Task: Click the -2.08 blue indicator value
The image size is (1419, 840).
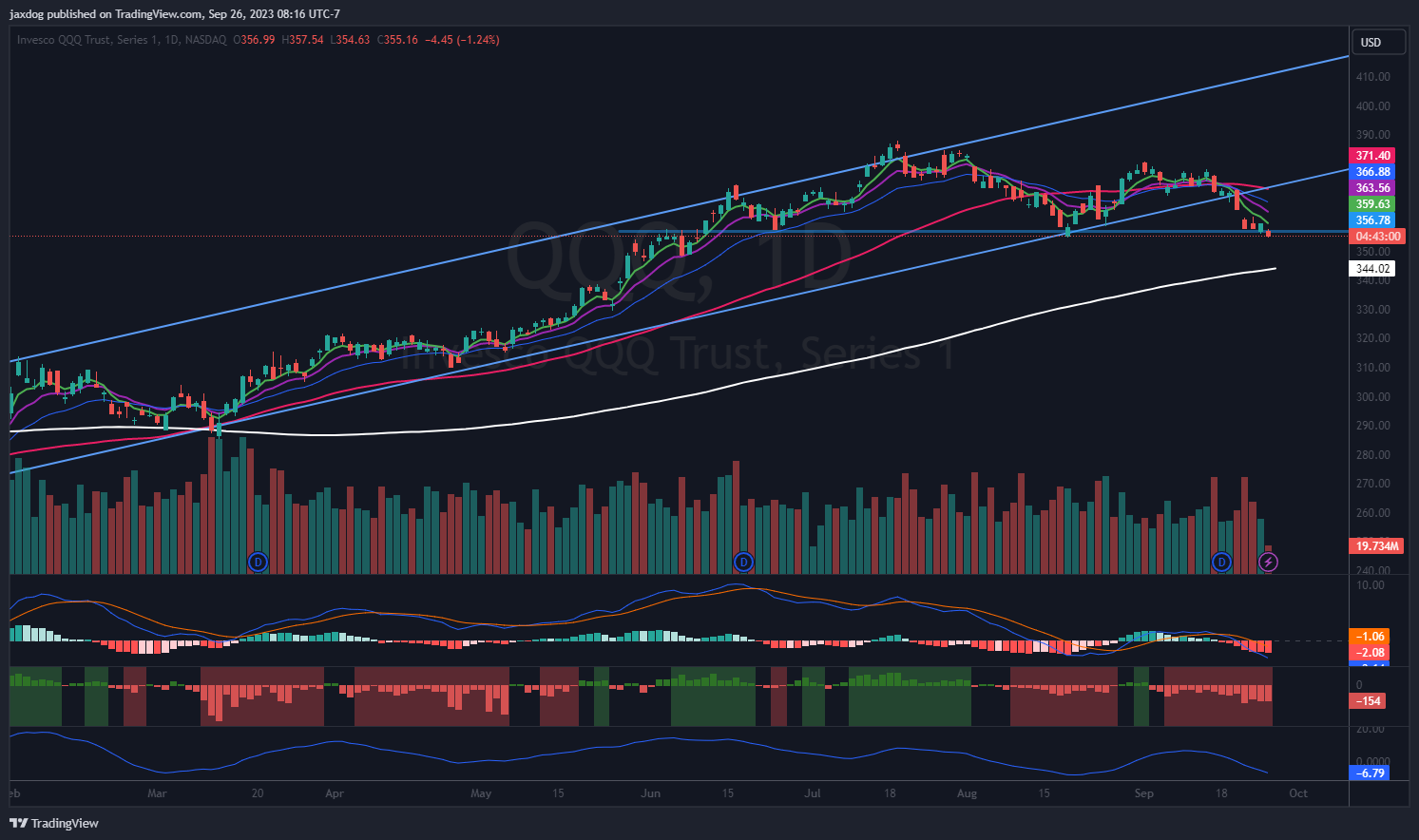Action: click(1370, 652)
